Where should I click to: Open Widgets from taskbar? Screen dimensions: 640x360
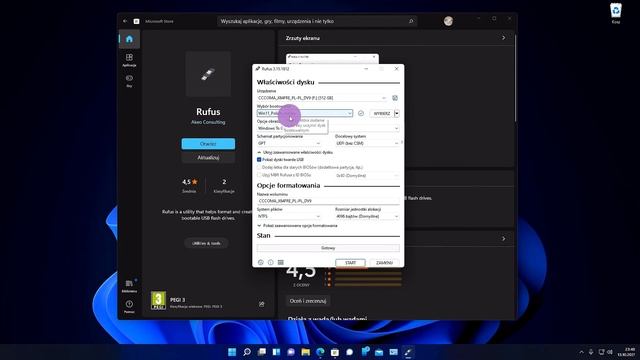[276, 352]
